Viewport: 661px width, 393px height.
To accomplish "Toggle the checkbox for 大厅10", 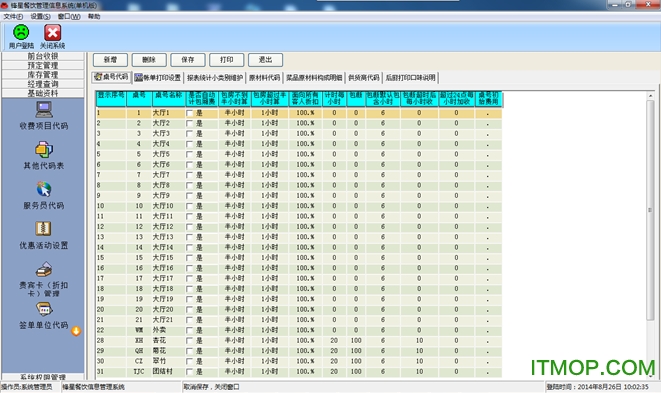I will pos(189,207).
